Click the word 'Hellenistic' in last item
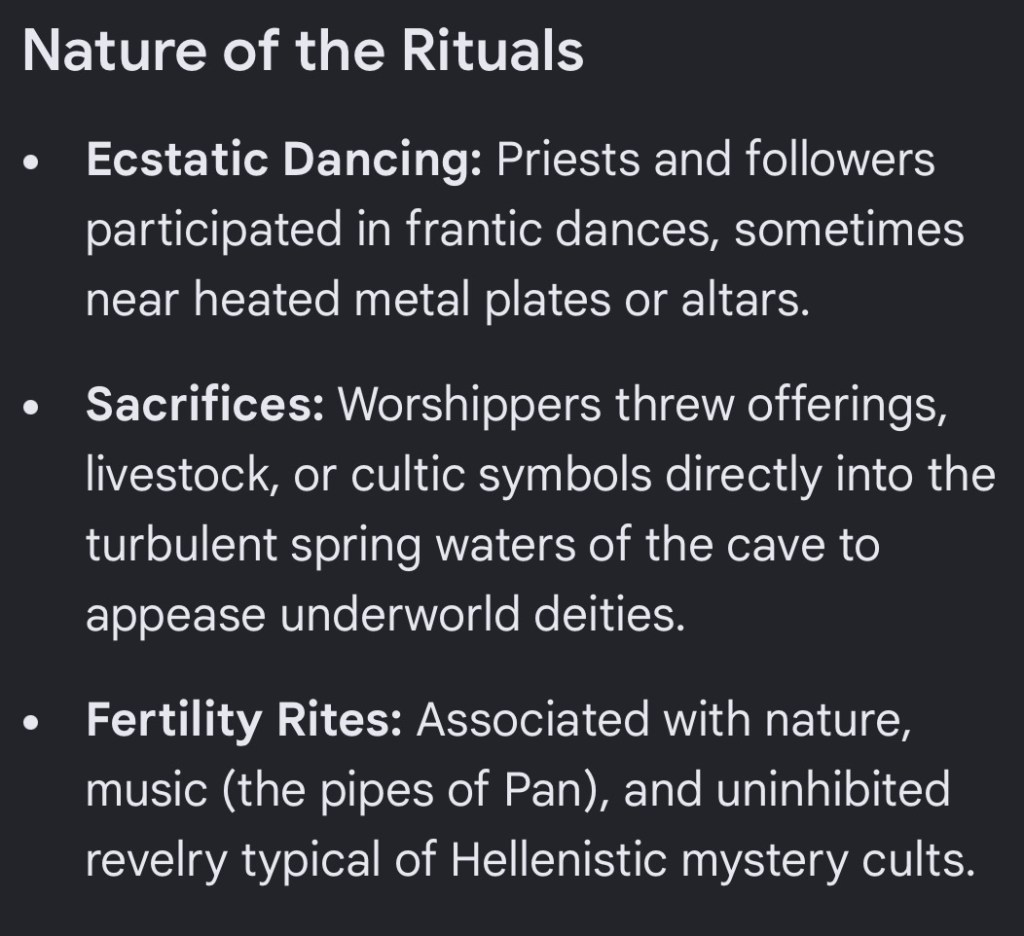Viewport: 1024px width, 936px height. coord(558,859)
